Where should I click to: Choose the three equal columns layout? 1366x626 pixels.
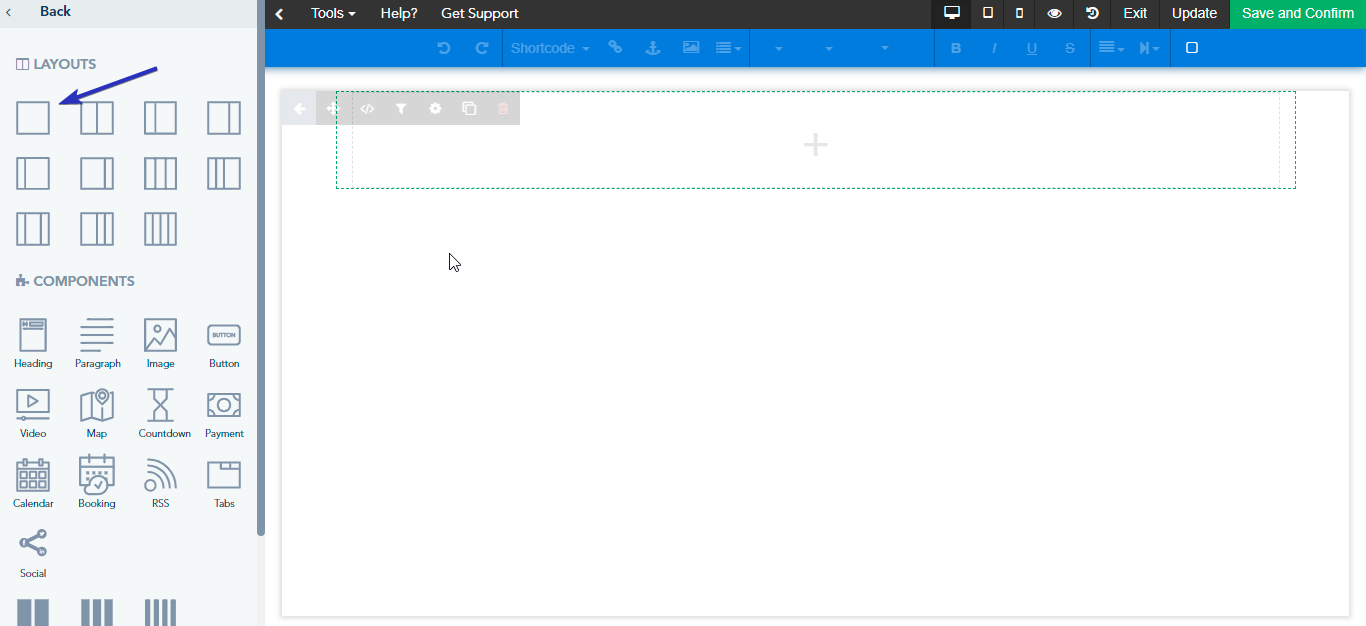[161, 174]
